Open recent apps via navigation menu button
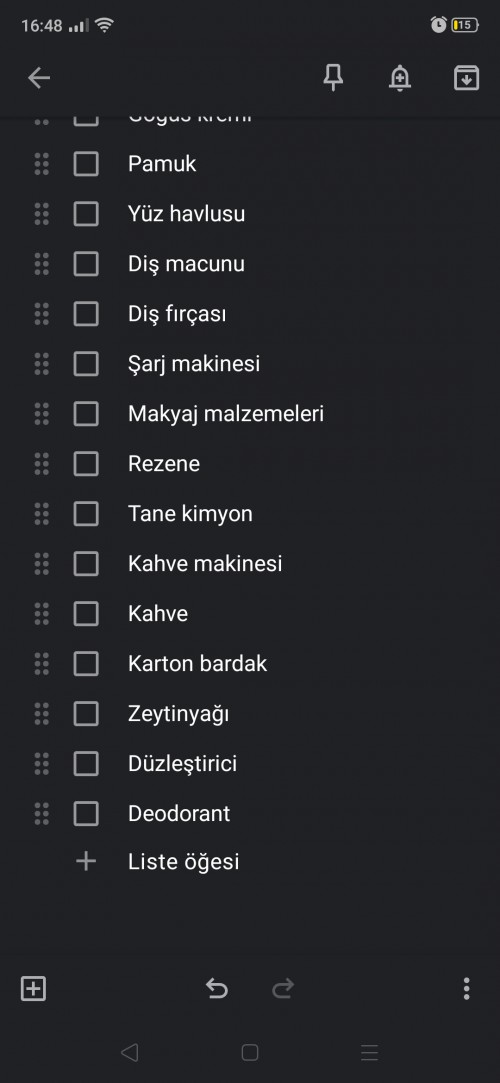The width and height of the screenshot is (500, 1083). tap(369, 1052)
